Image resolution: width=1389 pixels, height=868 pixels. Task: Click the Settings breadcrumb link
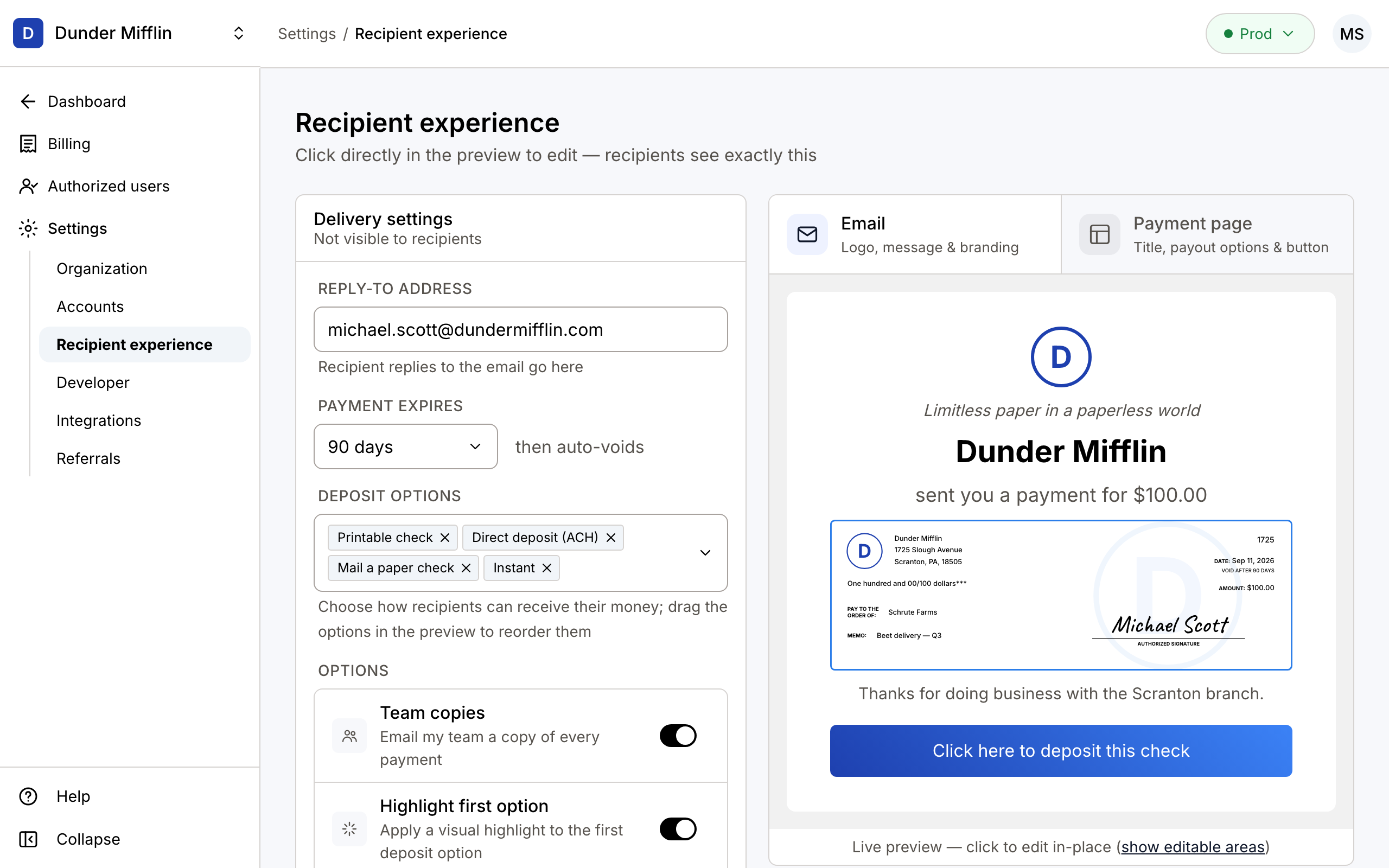tap(307, 34)
